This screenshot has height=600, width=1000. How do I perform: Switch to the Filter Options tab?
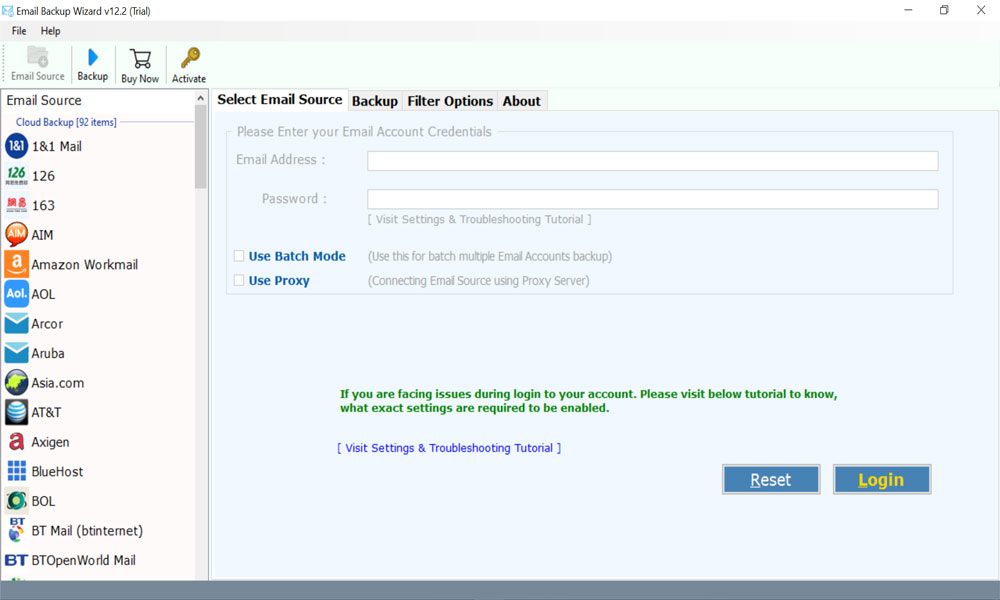450,100
